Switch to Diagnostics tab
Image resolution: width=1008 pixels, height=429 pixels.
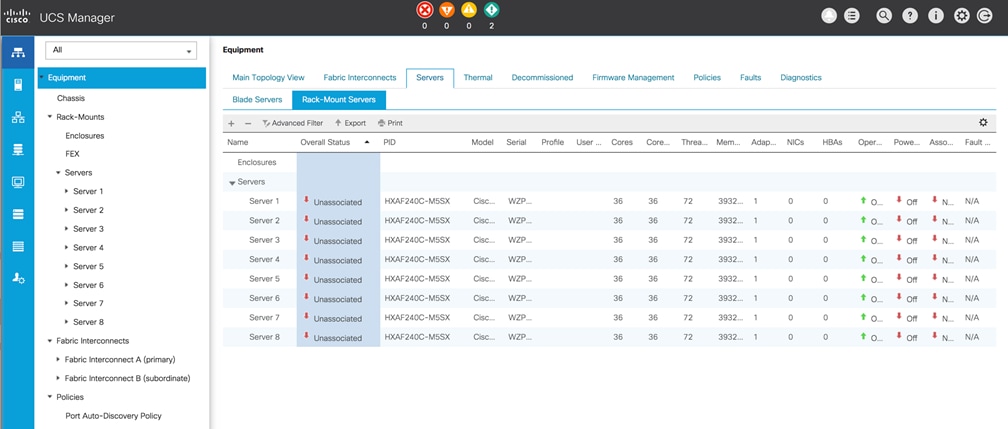coord(800,77)
